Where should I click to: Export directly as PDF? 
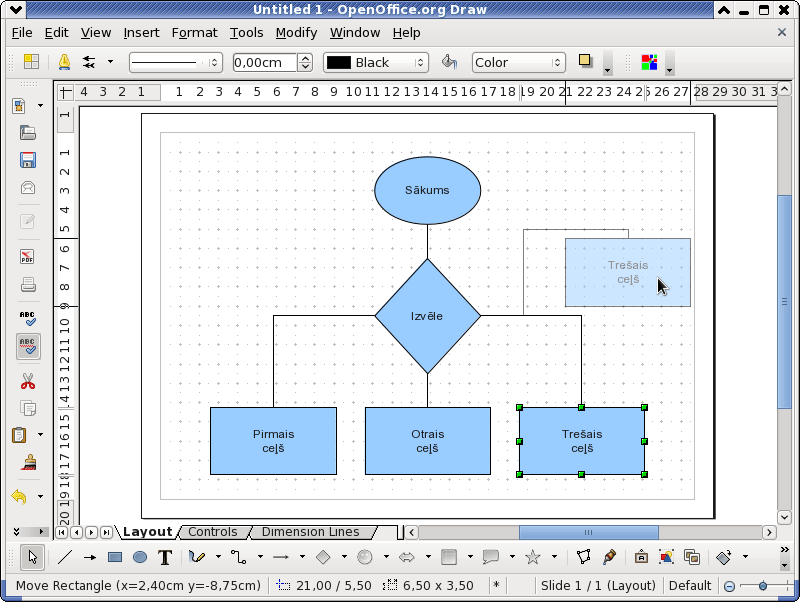[x=28, y=257]
